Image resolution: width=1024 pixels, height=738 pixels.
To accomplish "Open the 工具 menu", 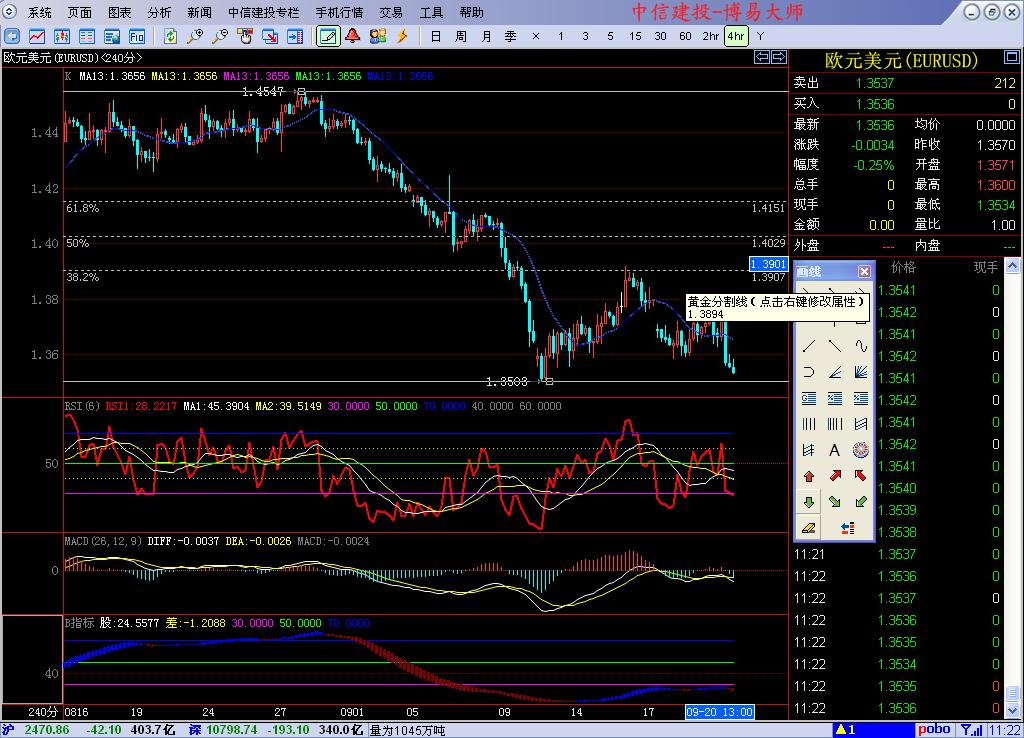I will tap(431, 12).
